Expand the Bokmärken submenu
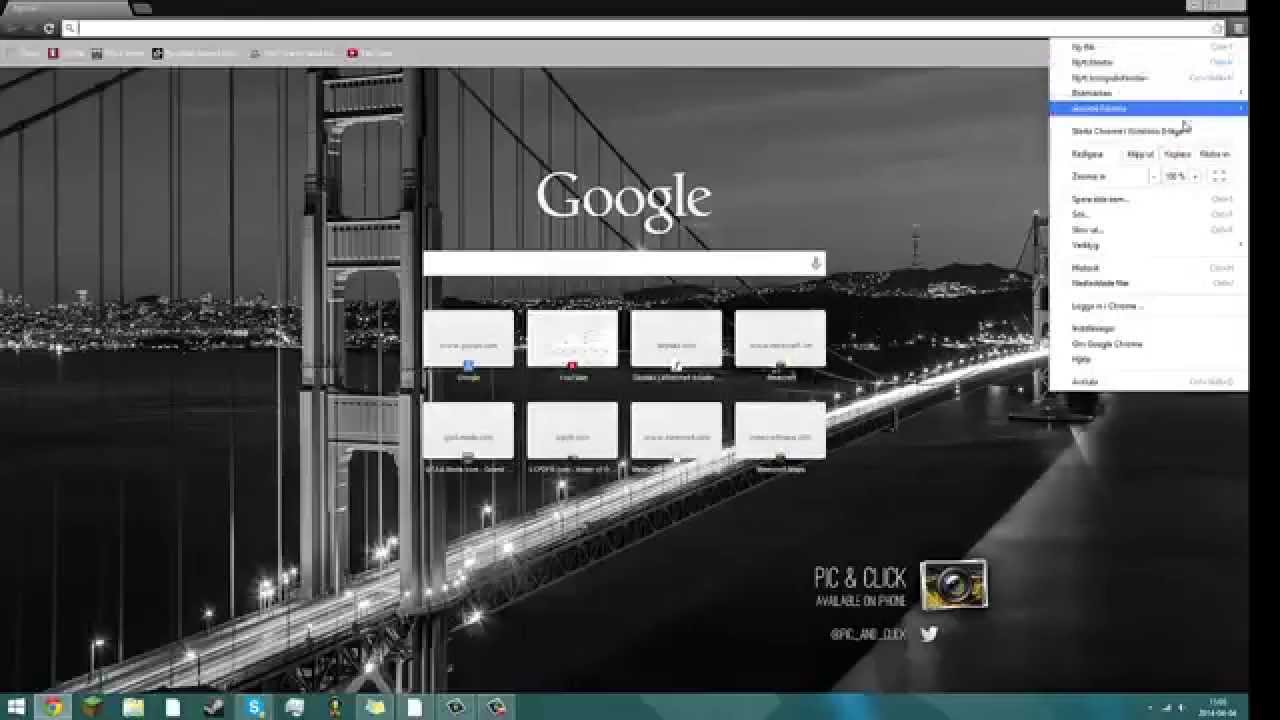Viewport: 1280px width, 720px height. coord(1148,93)
